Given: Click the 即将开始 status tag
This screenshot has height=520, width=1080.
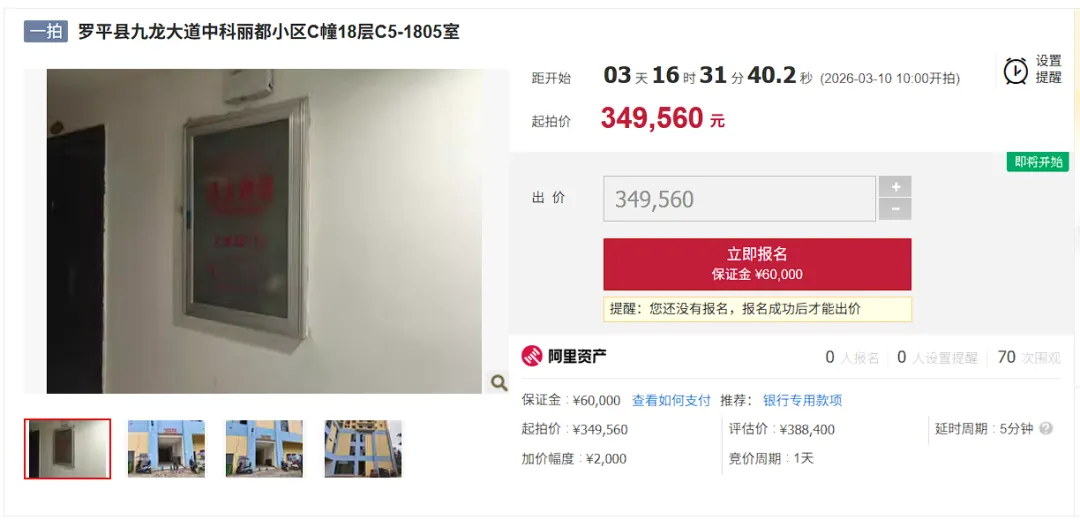Looking at the screenshot, I should [x=1038, y=162].
